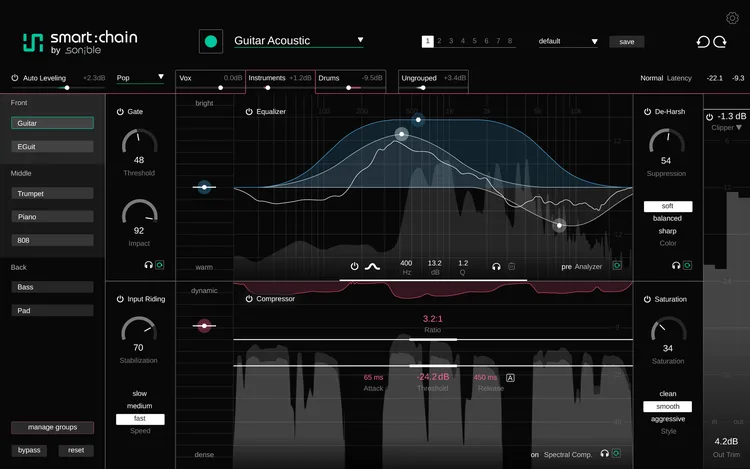This screenshot has height=469, width=750.
Task: Set Saturation style to aggressive
Action: [x=668, y=419]
